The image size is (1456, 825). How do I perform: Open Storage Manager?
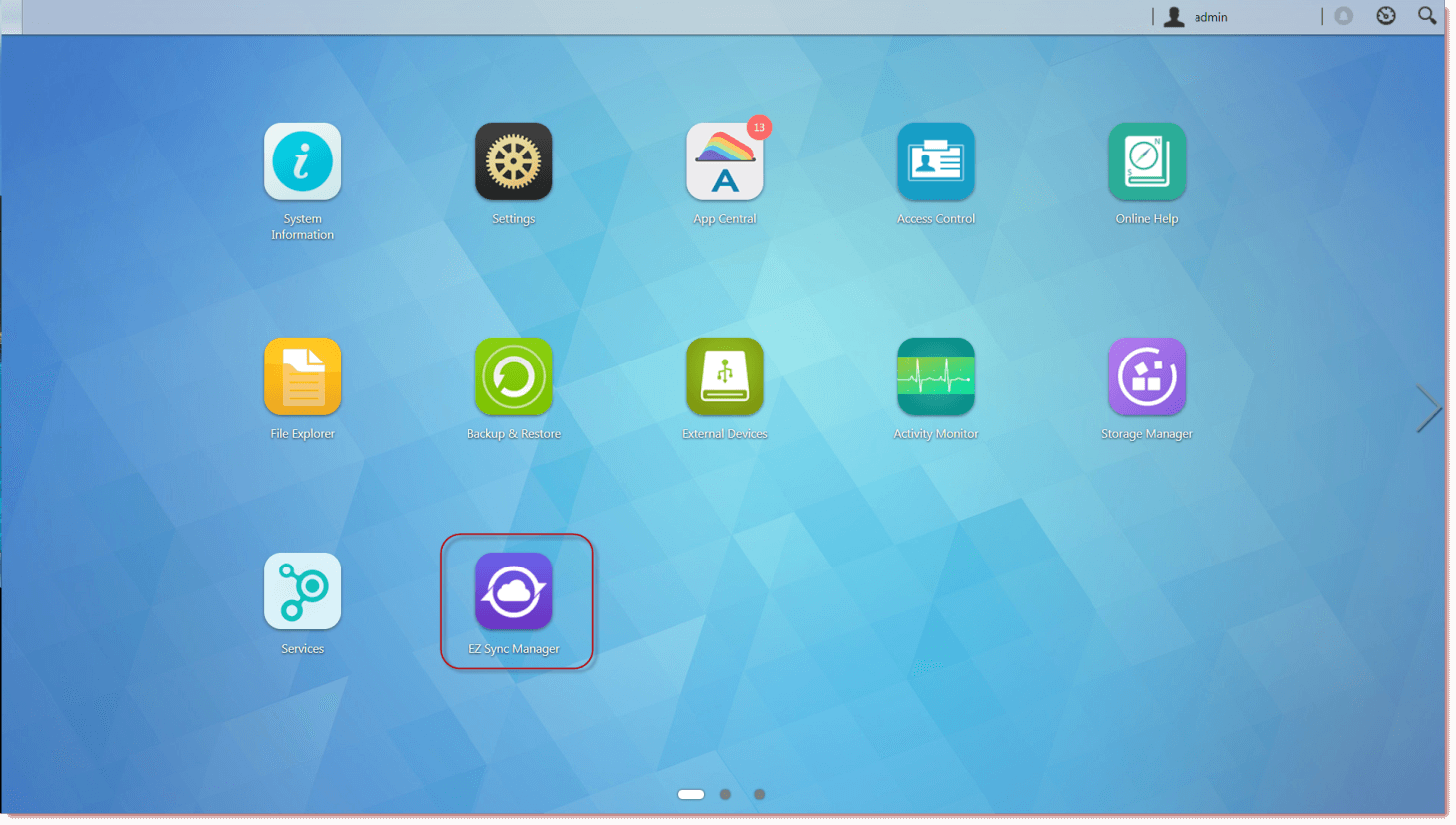(1146, 376)
